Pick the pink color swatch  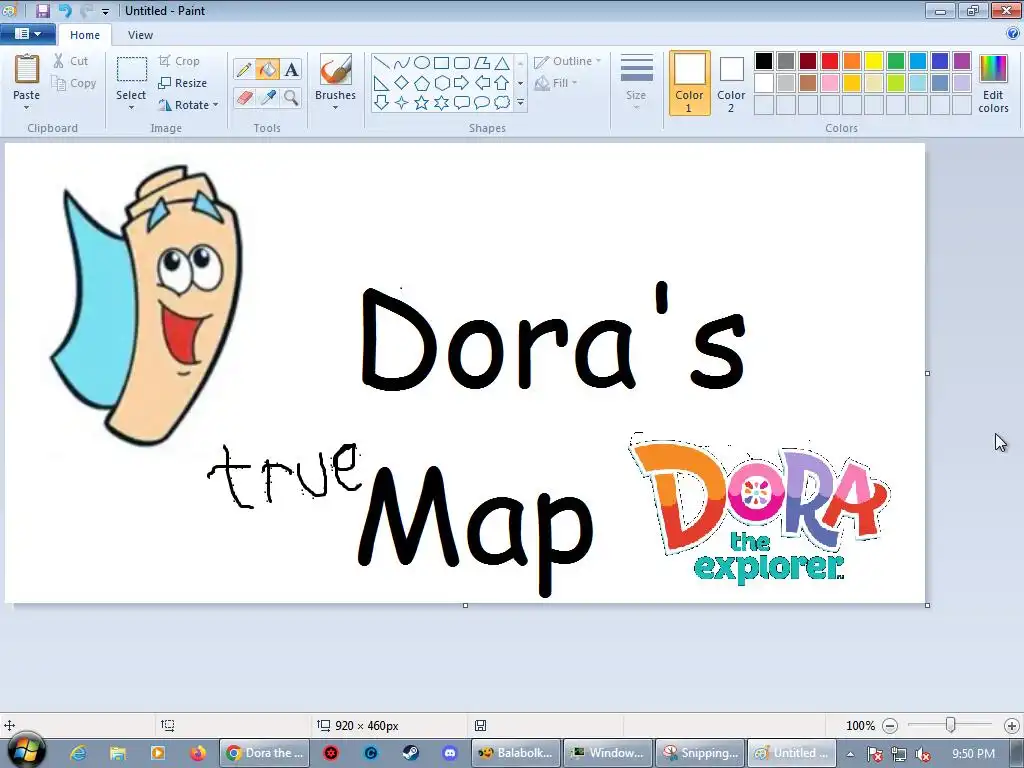point(830,83)
